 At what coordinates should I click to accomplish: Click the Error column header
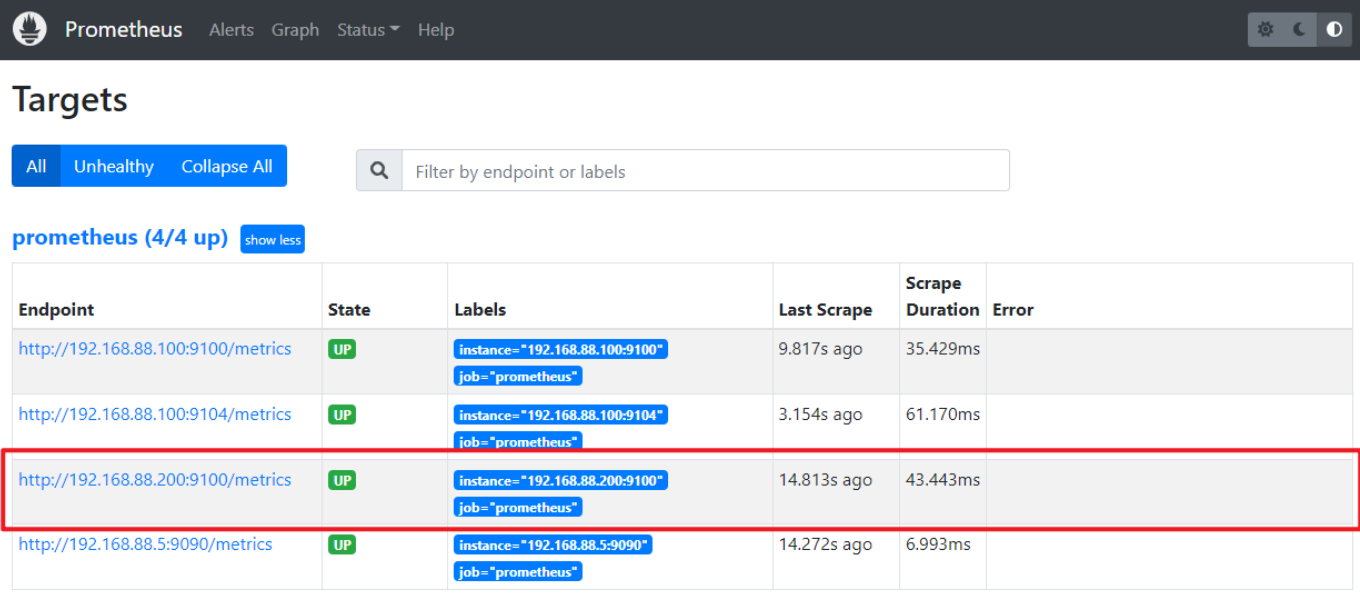(x=1013, y=310)
